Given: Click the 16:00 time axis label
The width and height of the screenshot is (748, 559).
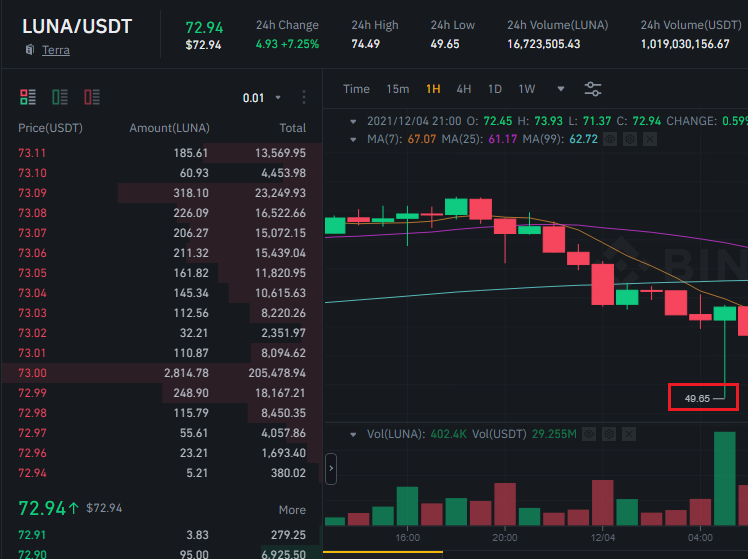Looking at the screenshot, I should pyautogui.click(x=407, y=538).
